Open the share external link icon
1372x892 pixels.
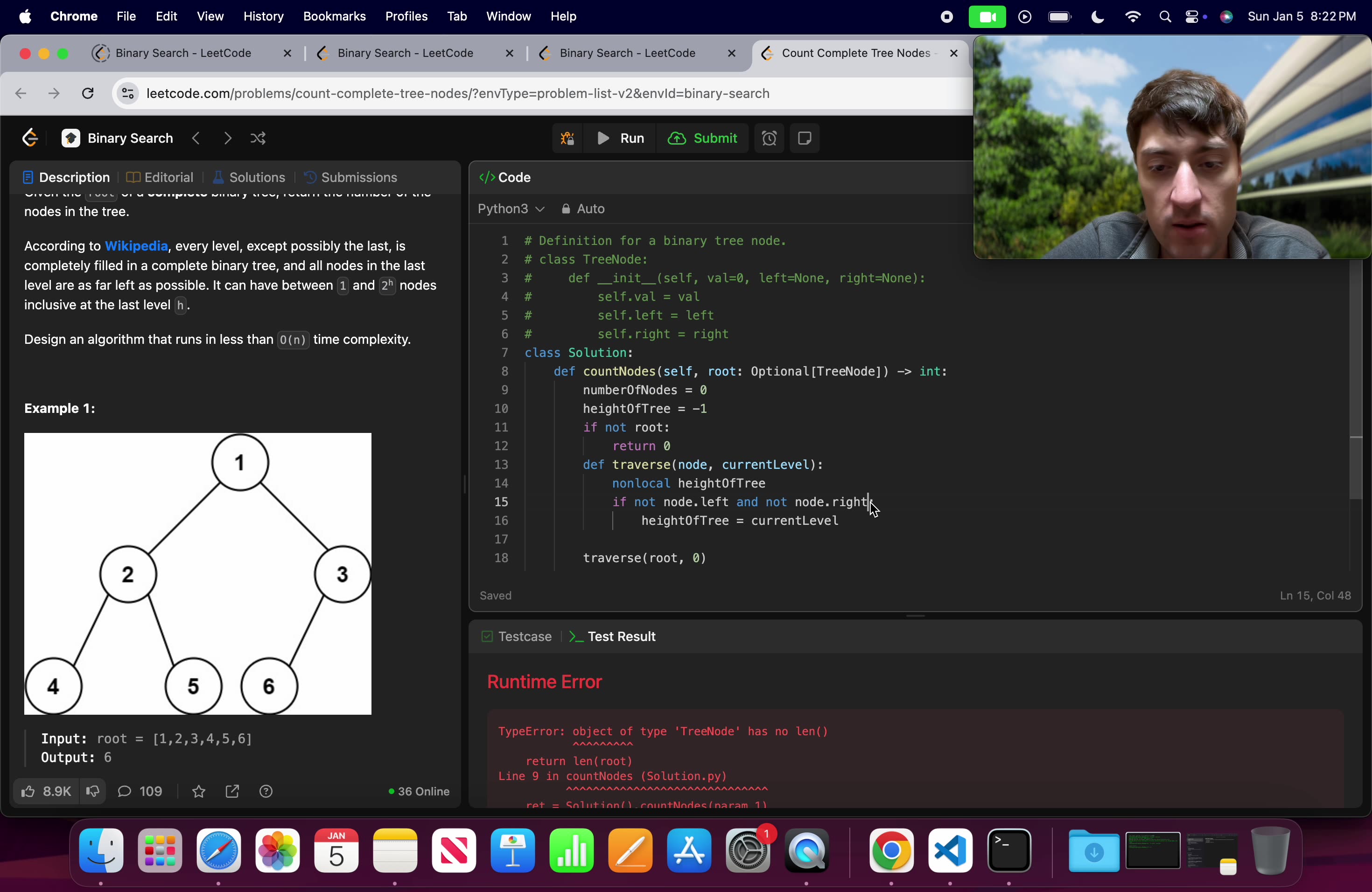232,791
